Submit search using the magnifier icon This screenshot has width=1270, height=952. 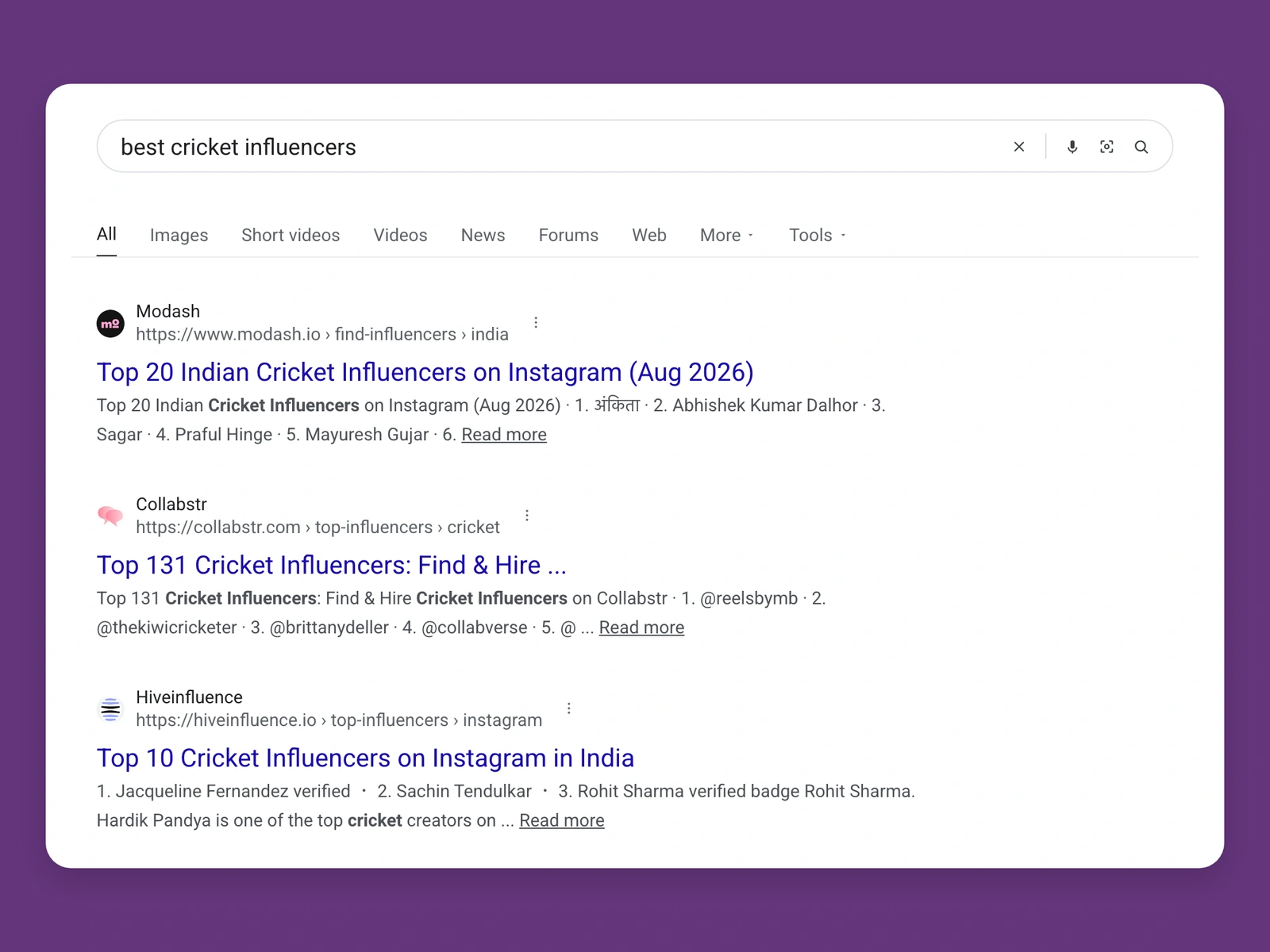[x=1141, y=147]
